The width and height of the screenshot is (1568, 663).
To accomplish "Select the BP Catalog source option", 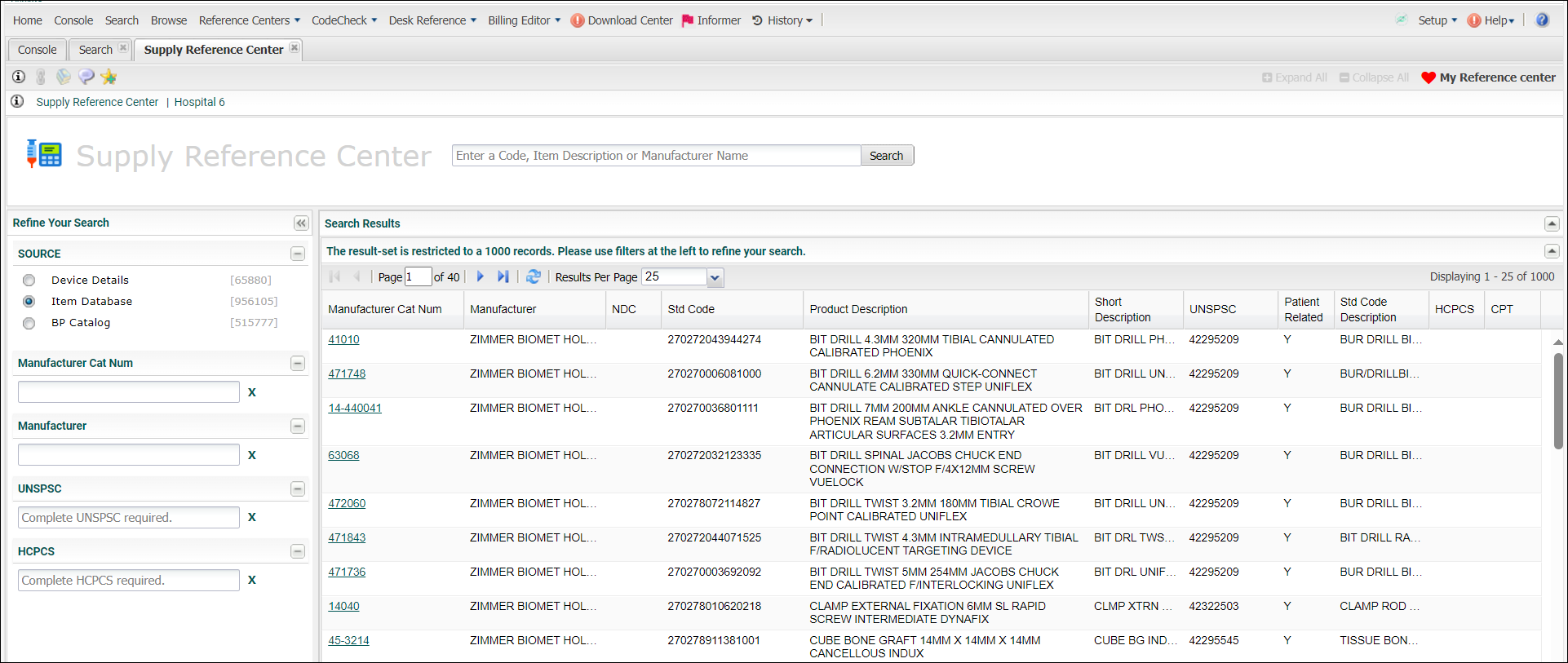I will [29, 323].
